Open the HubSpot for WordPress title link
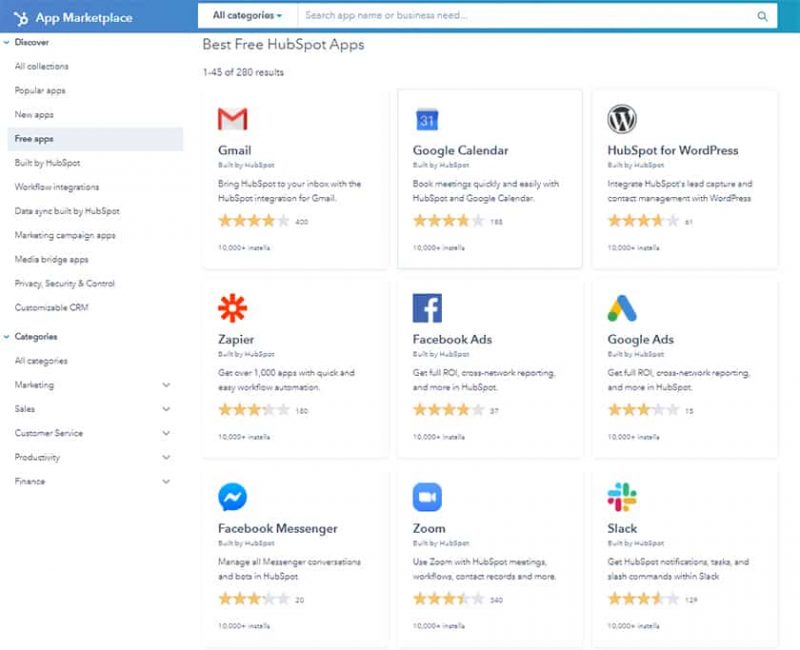The image size is (800, 650). 672,150
